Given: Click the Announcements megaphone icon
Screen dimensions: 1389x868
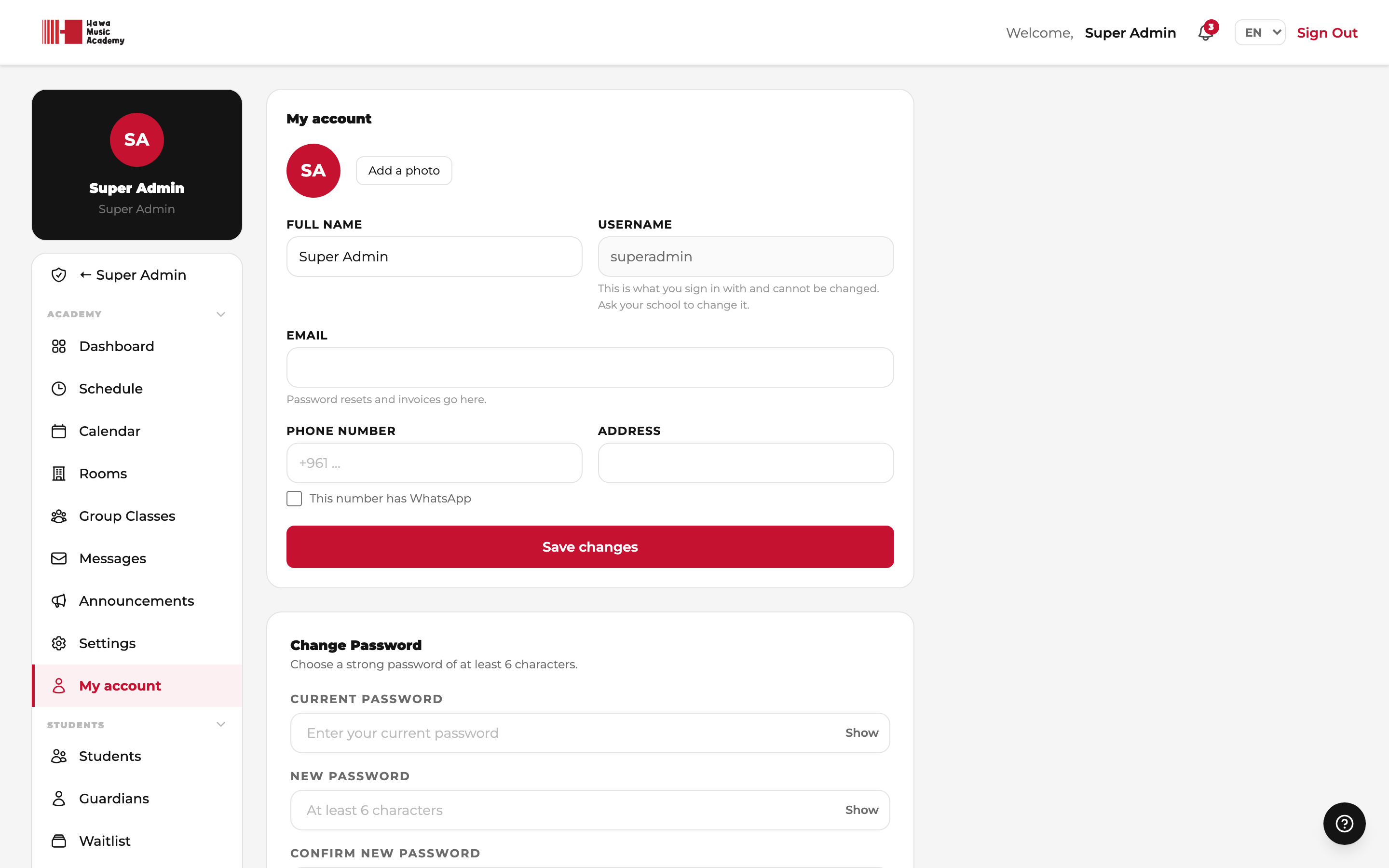Looking at the screenshot, I should coord(58,601).
